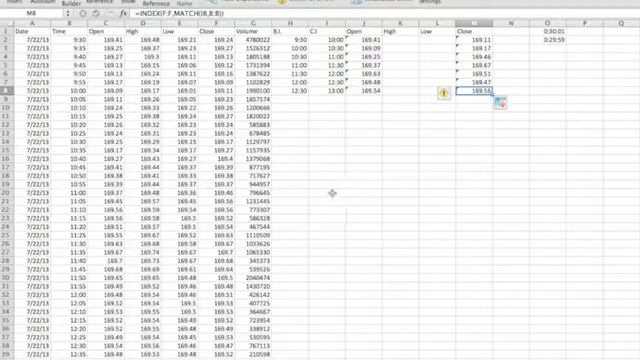
Task: Click the Date header cell
Action: [x=32, y=31]
